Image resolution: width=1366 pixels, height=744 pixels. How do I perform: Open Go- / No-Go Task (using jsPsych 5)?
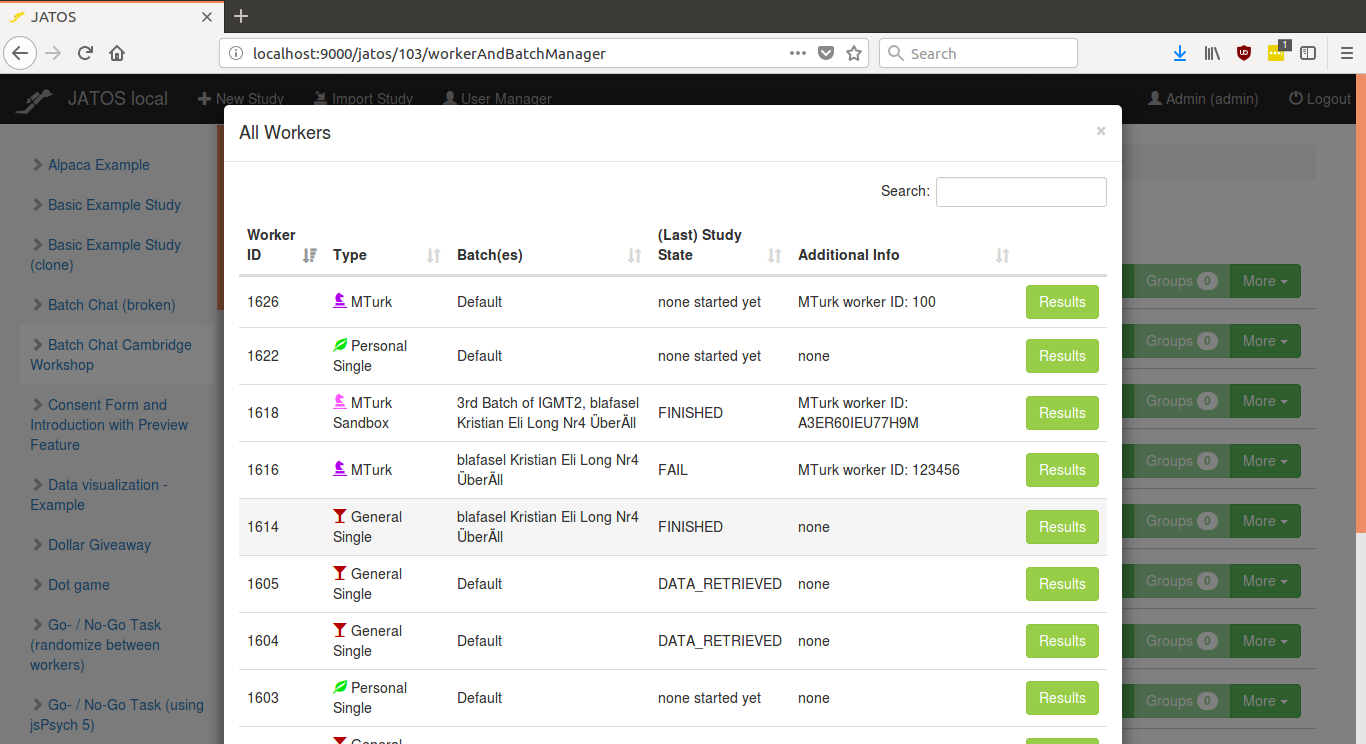click(117, 715)
